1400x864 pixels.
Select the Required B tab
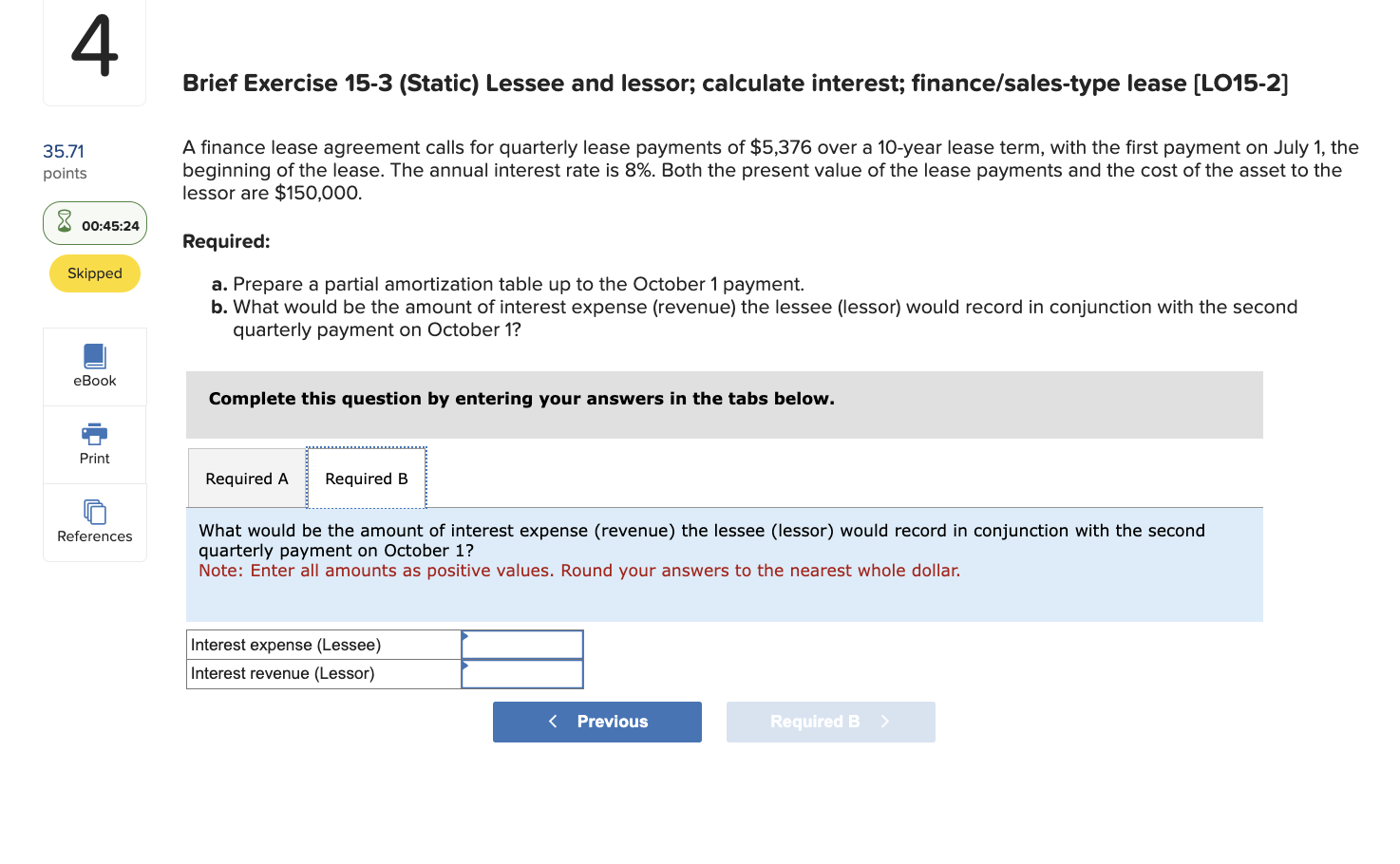tap(367, 478)
